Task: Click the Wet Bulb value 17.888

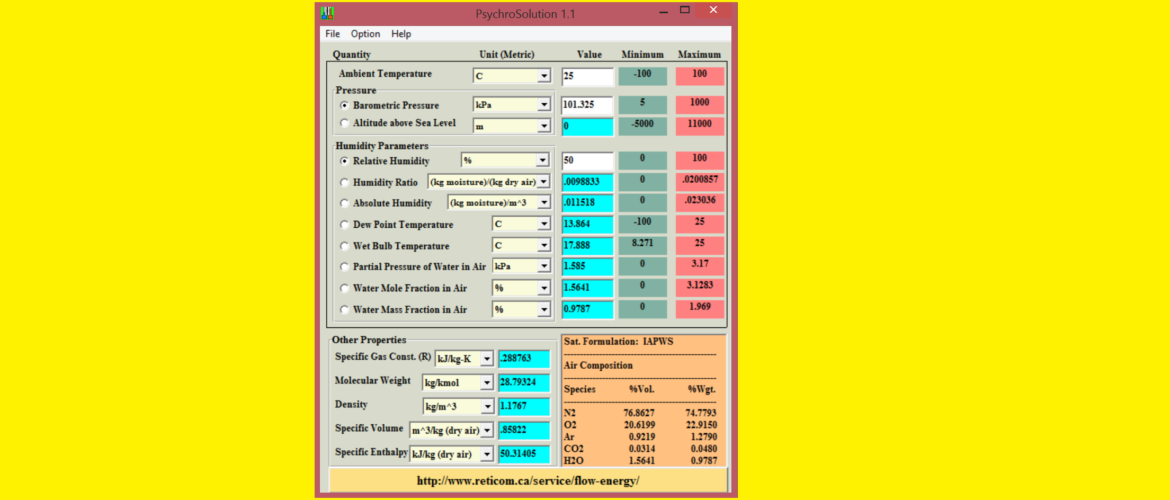Action: coord(587,246)
